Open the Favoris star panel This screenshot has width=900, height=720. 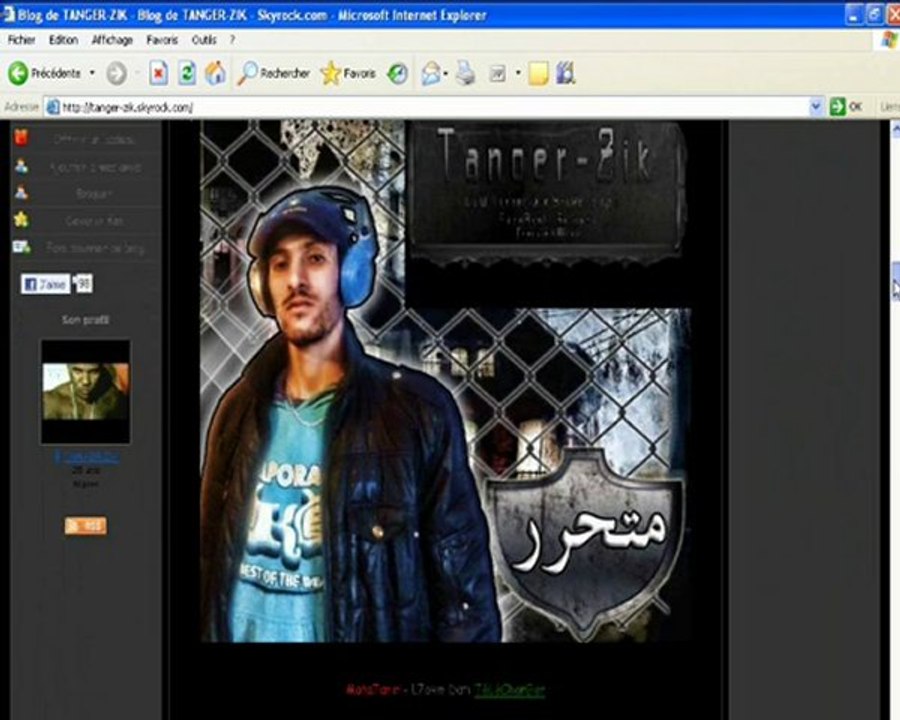348,73
